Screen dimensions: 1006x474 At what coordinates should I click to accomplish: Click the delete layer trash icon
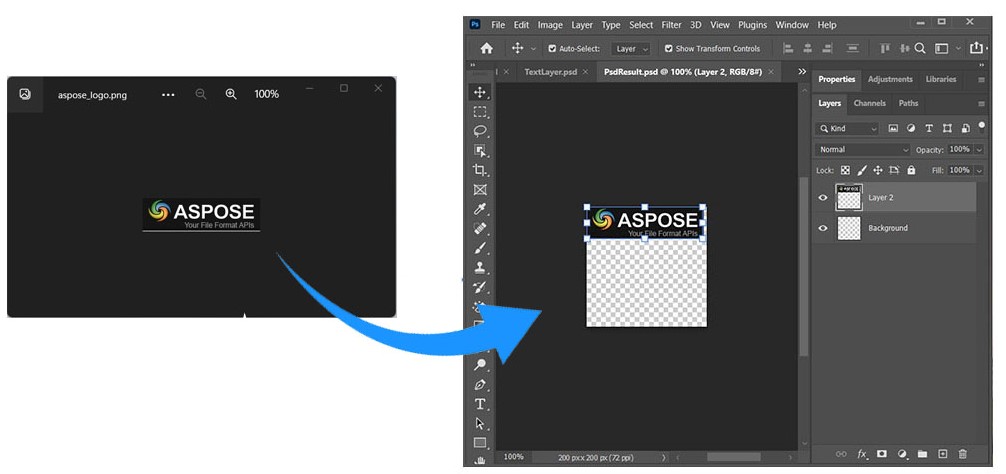962,454
